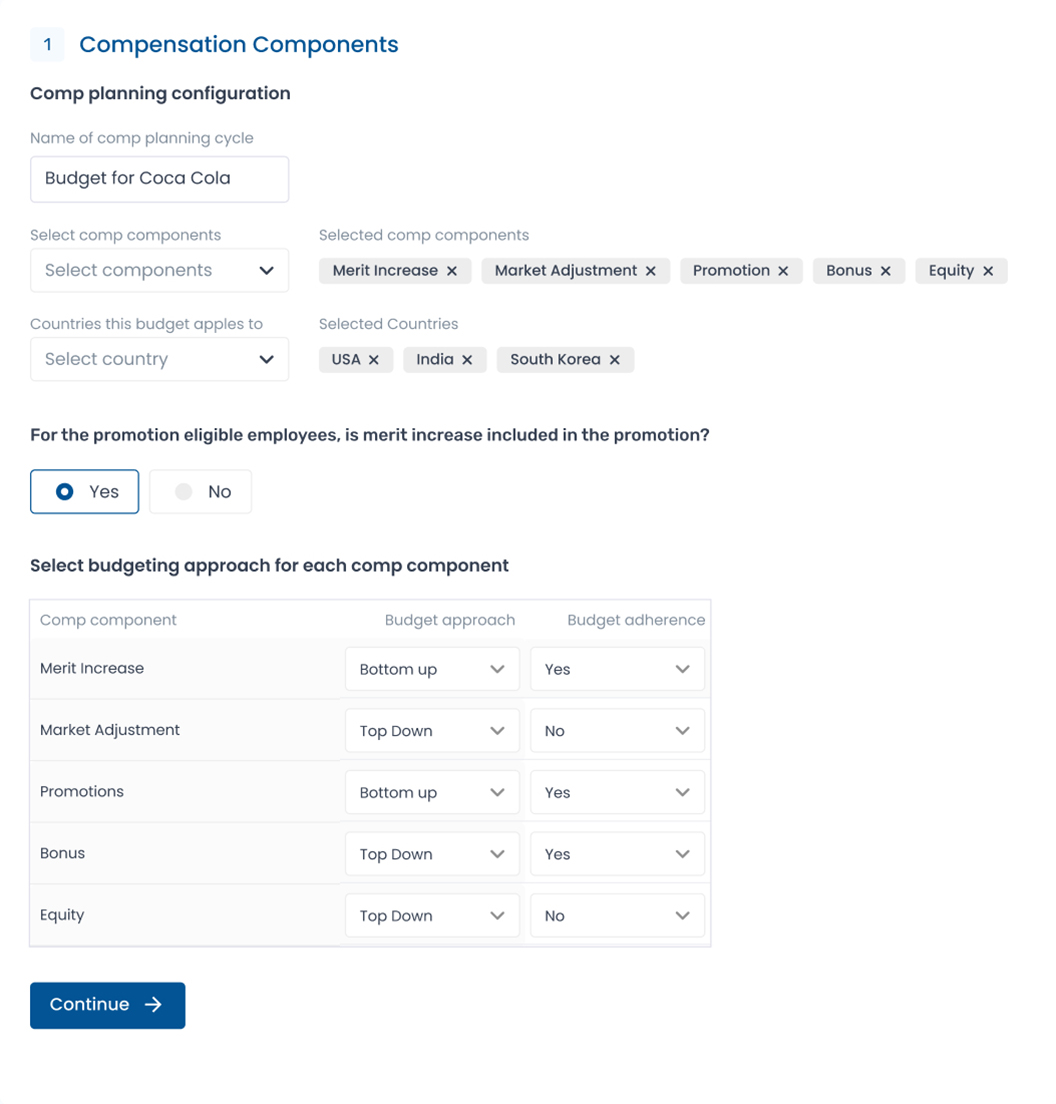Remove the Market Adjustment comp component chip
The height and width of the screenshot is (1104, 1056).
click(651, 270)
